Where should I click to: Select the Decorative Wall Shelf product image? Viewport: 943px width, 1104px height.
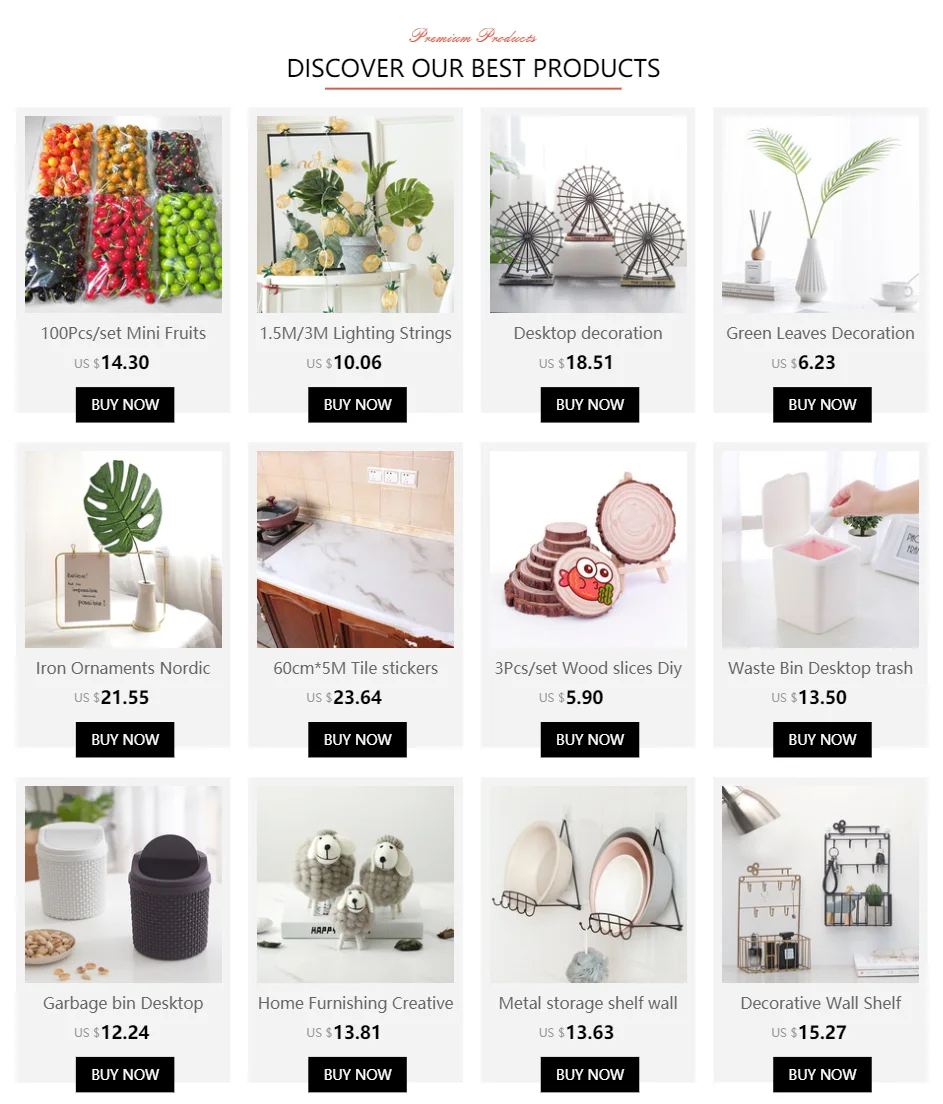point(820,884)
